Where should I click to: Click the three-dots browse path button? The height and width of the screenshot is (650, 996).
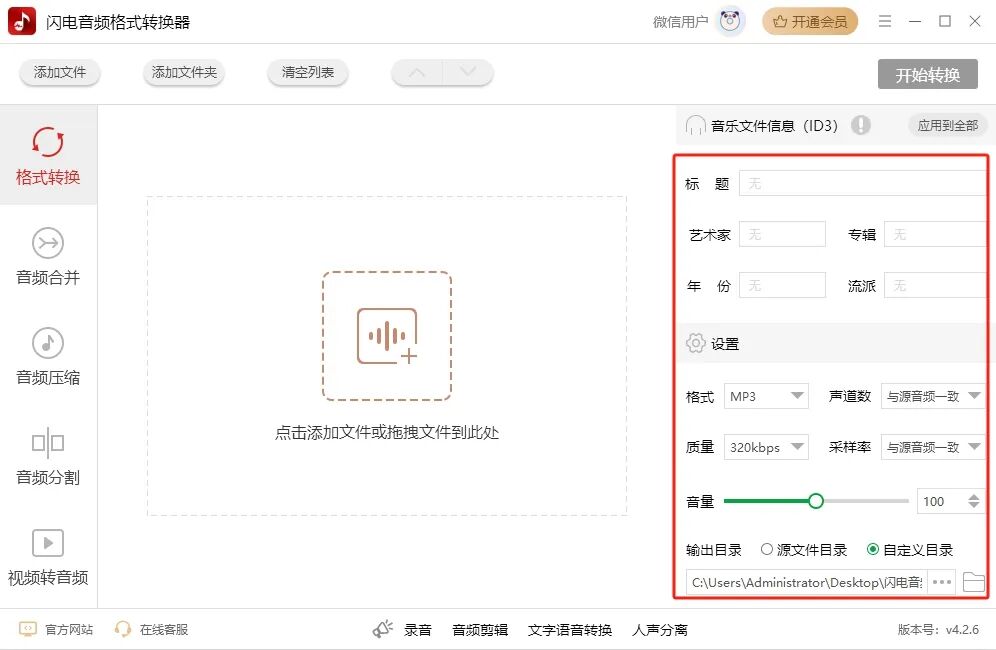click(x=942, y=582)
